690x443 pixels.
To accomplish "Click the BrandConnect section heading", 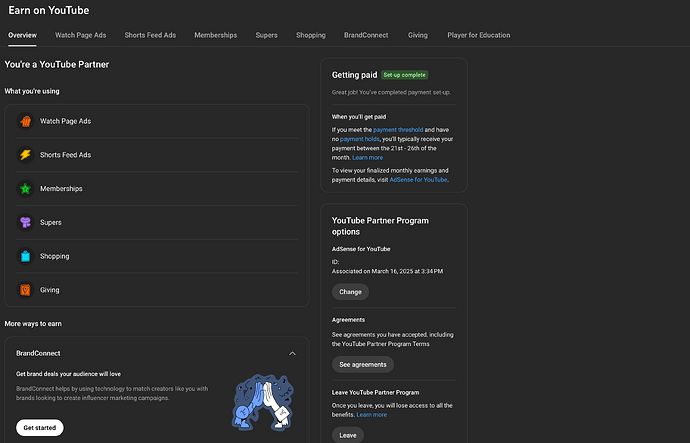I will [38, 353].
